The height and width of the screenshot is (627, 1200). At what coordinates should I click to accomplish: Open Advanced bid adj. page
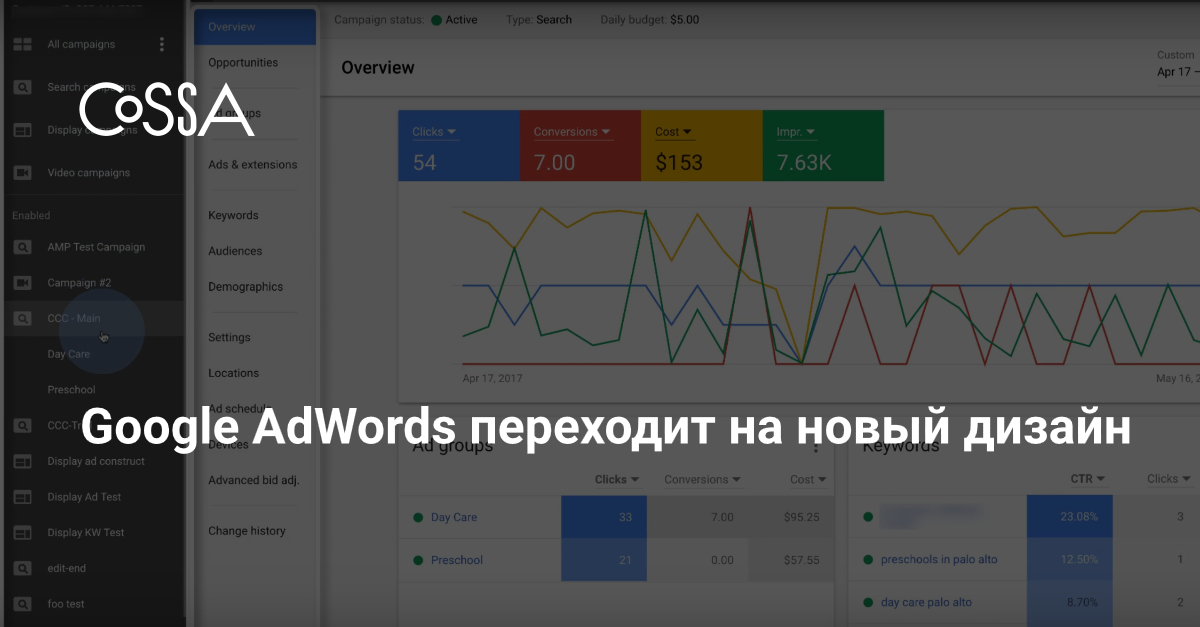point(254,480)
